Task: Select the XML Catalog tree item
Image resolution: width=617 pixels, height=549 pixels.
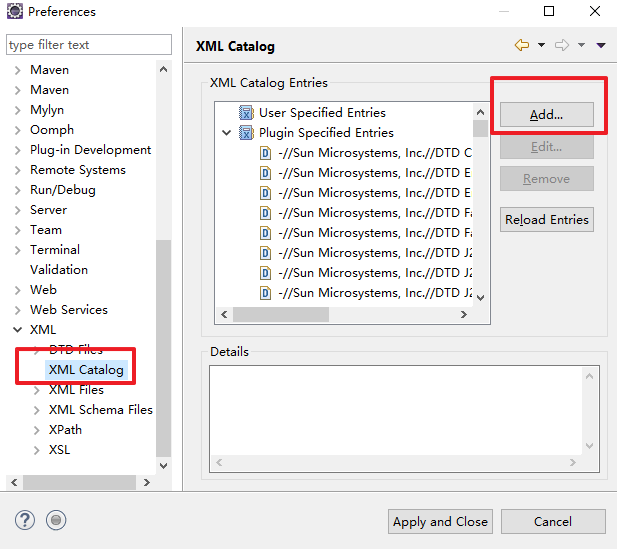Action: tap(86, 370)
